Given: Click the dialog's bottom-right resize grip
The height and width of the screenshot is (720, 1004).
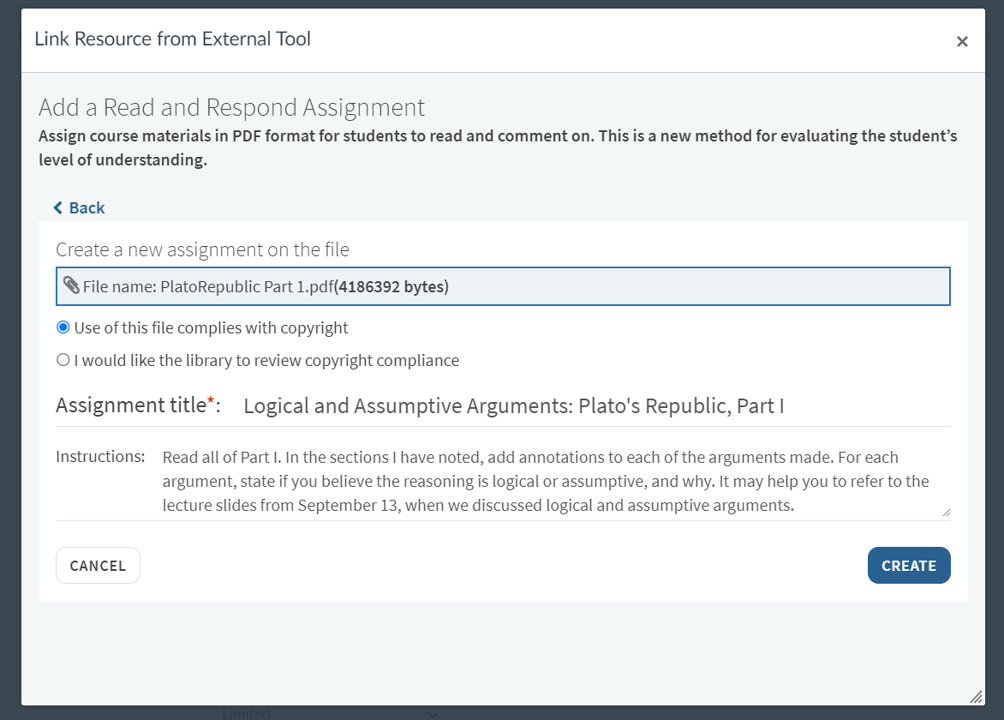Looking at the screenshot, I should tap(975, 696).
